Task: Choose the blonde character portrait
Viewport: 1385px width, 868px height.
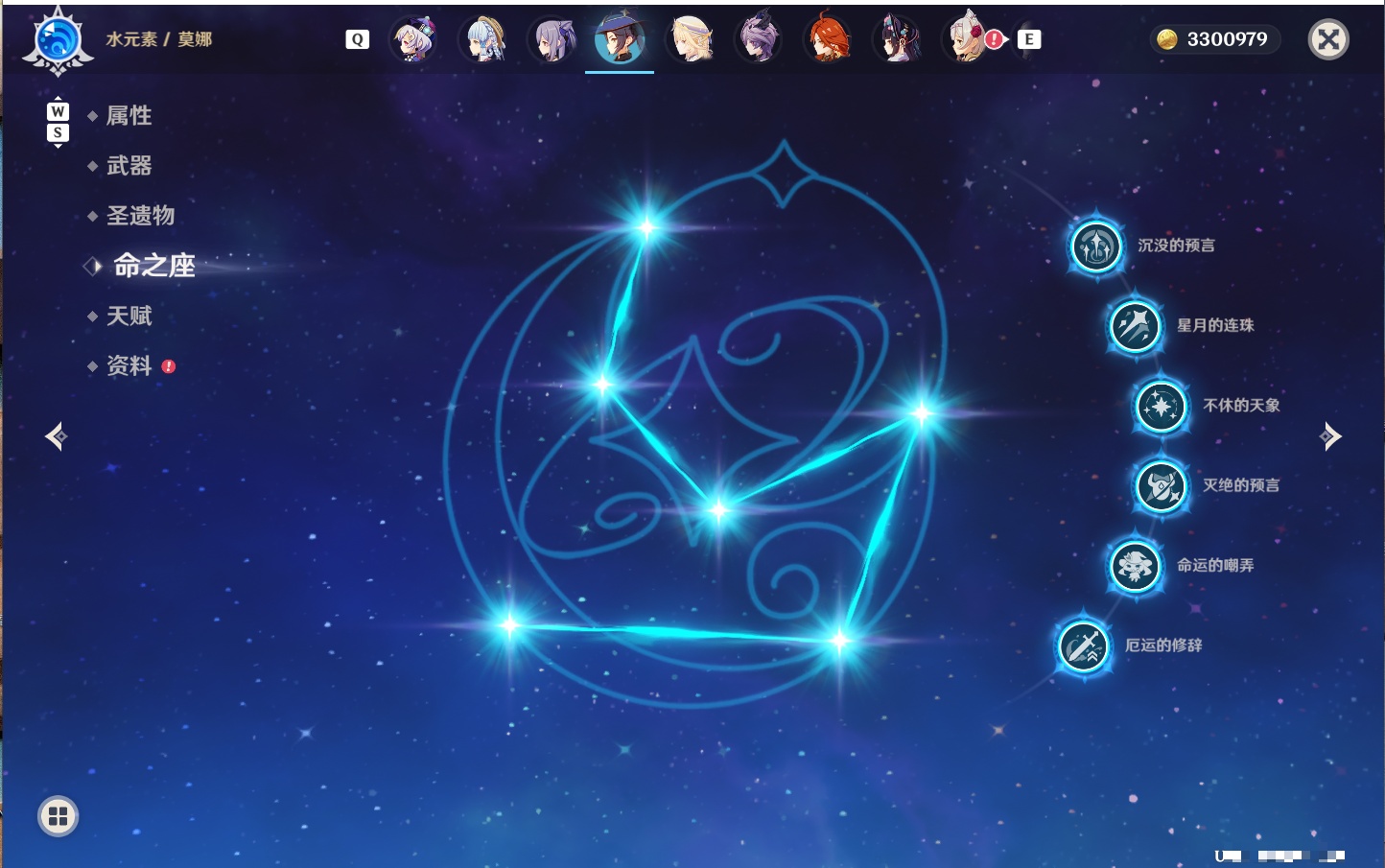Action: [690, 39]
